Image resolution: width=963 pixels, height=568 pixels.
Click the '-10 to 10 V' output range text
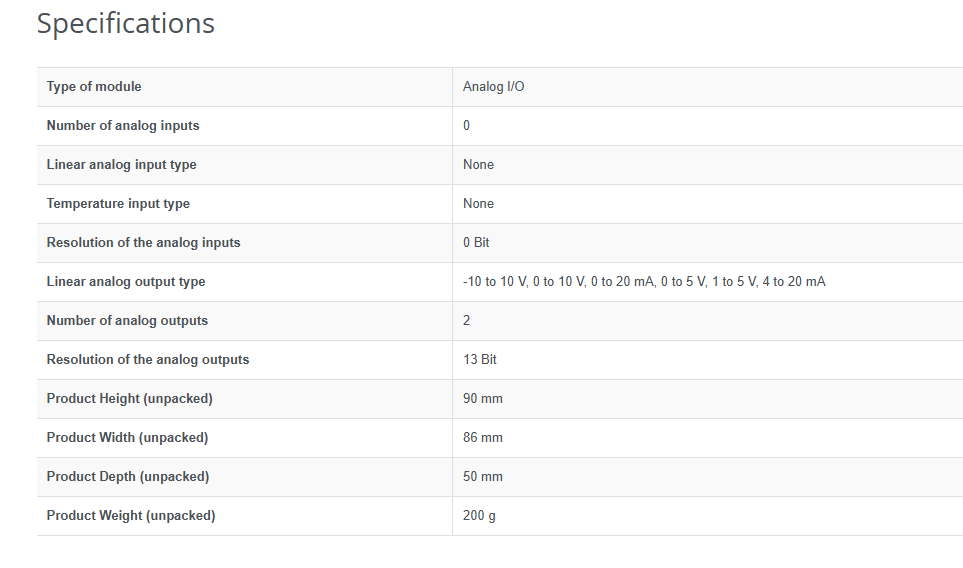[x=494, y=282]
